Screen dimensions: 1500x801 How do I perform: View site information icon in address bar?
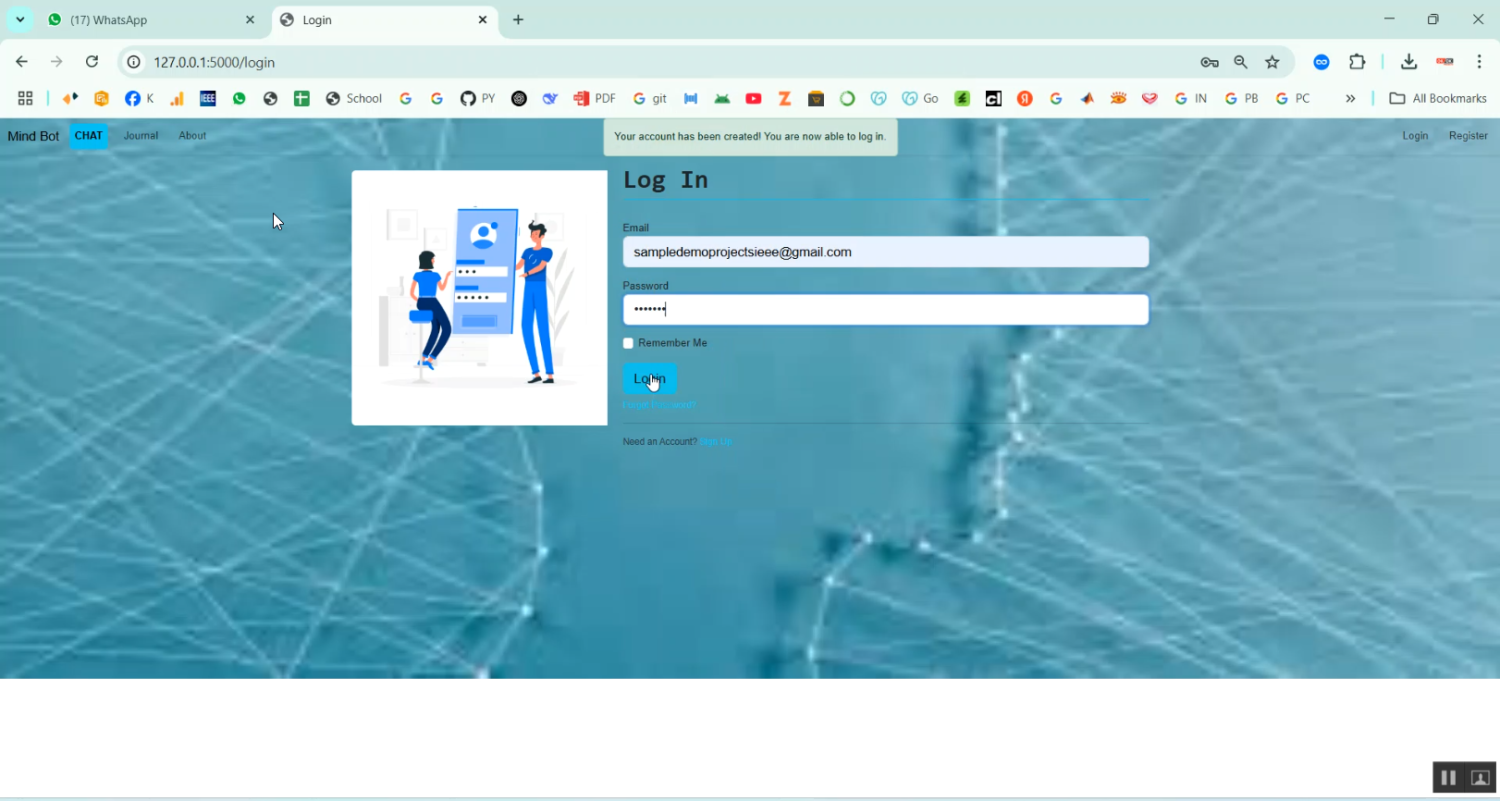coord(134,62)
